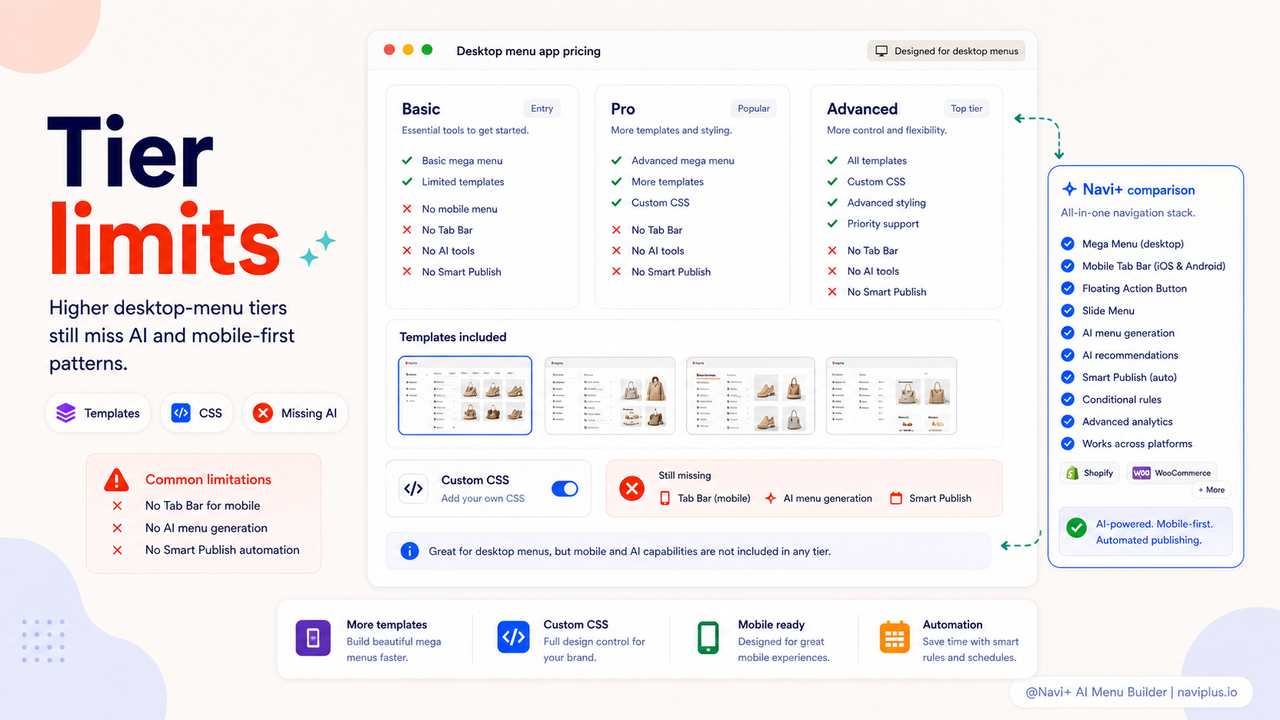Click the Templates included heading
Screen dimensions: 1280x720
tap(453, 337)
